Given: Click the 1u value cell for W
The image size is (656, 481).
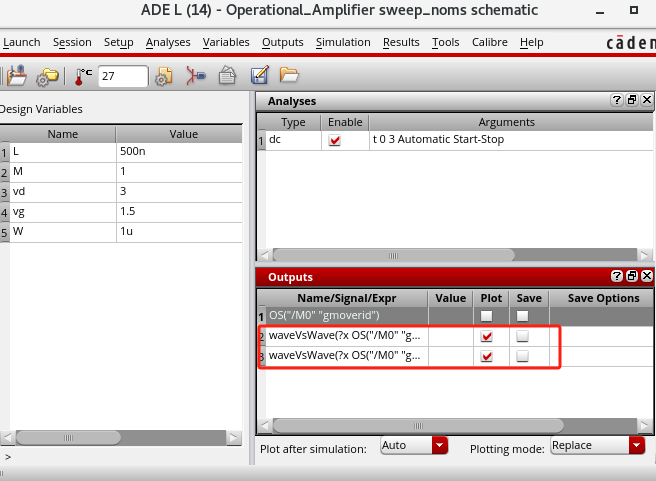Looking at the screenshot, I should coord(179,232).
